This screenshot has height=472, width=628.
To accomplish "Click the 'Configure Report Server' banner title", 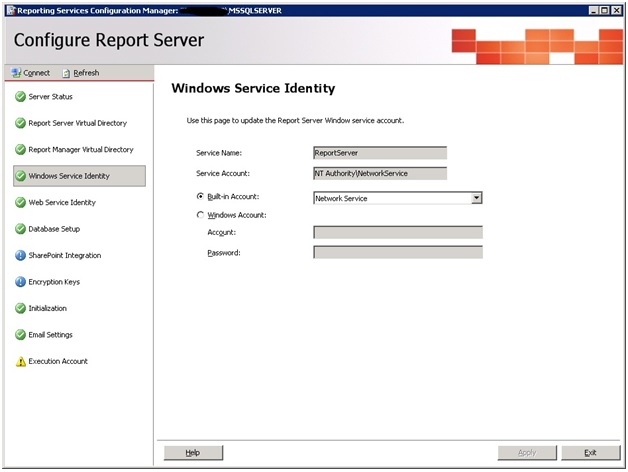I will pos(109,40).
